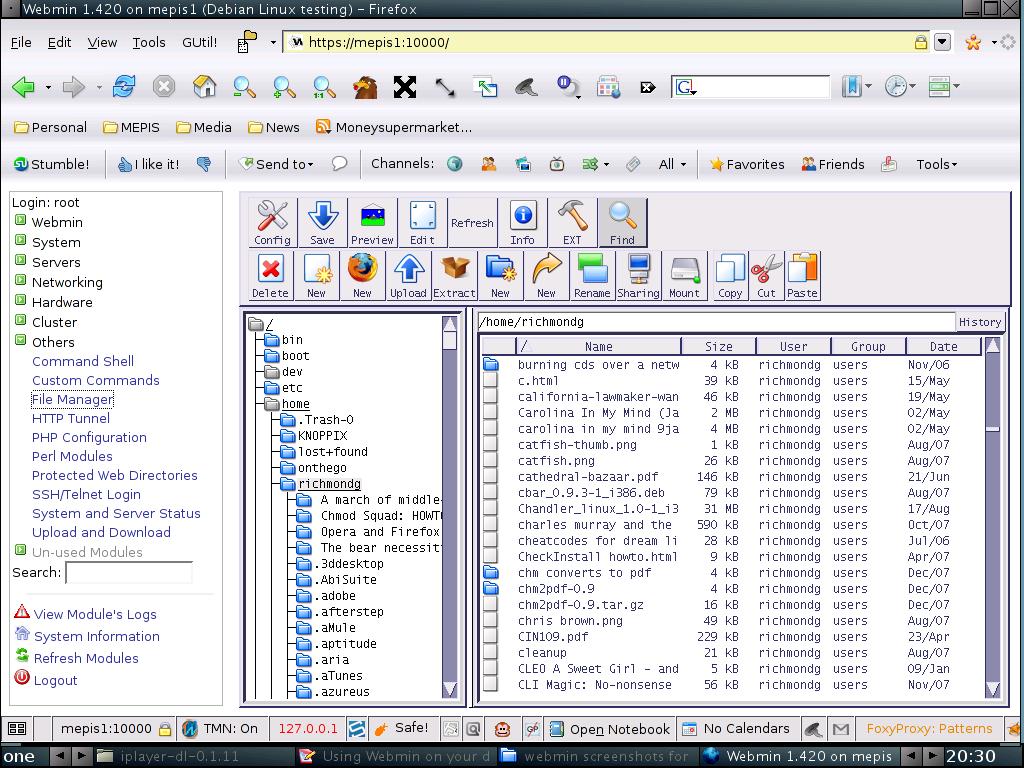Open the Custom Commands link

click(95, 380)
